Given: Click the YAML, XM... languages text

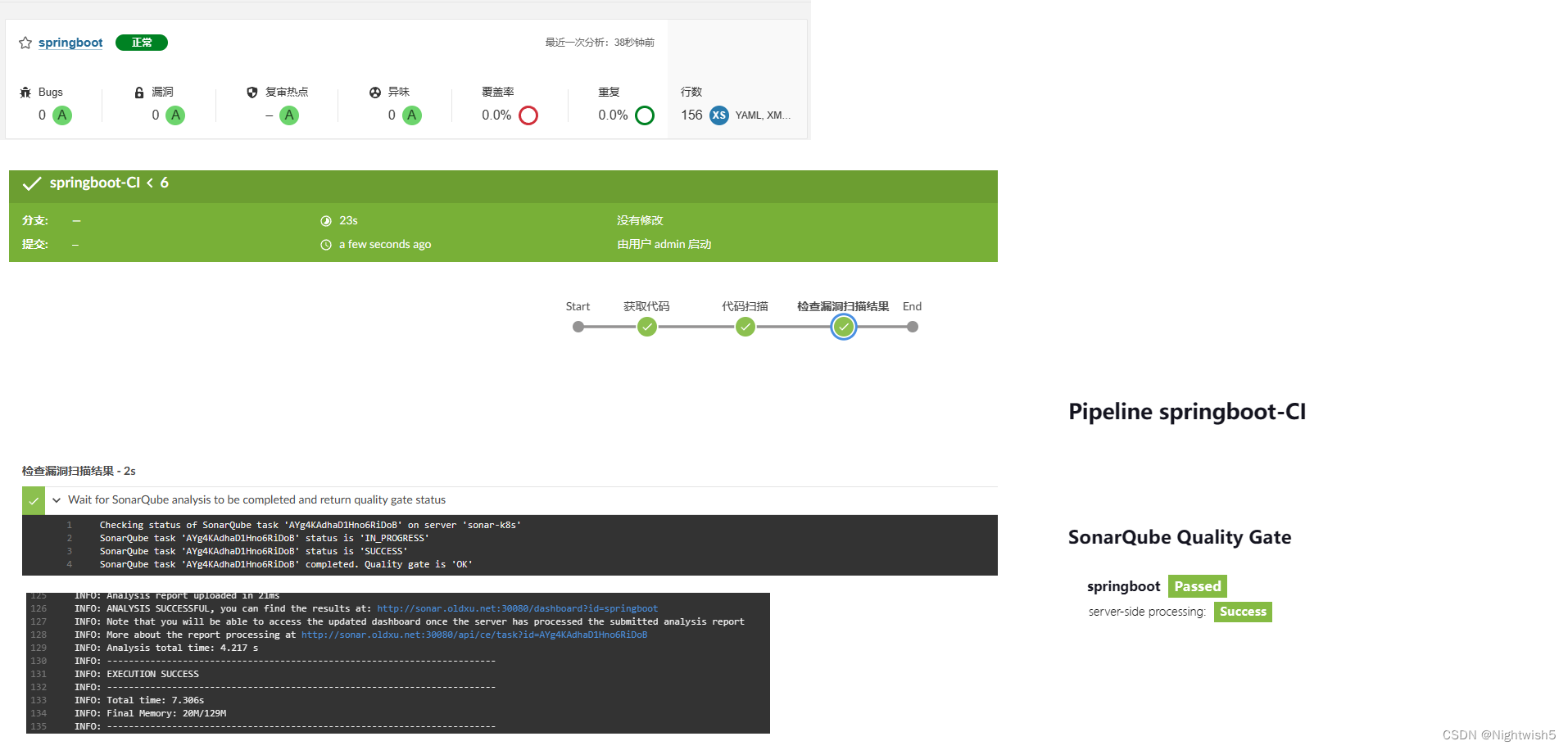Looking at the screenshot, I should point(763,115).
